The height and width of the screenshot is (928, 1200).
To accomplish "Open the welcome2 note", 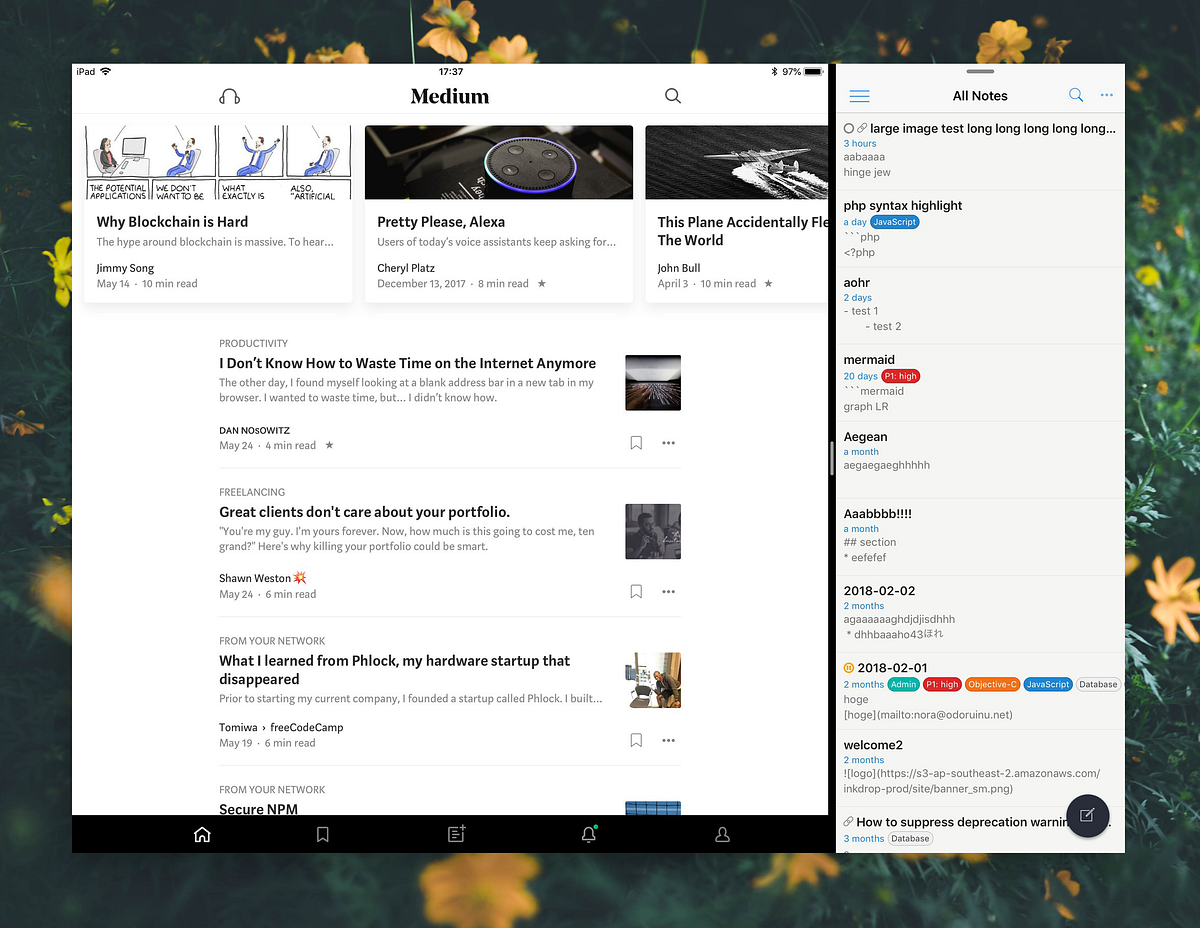I will 980,768.
